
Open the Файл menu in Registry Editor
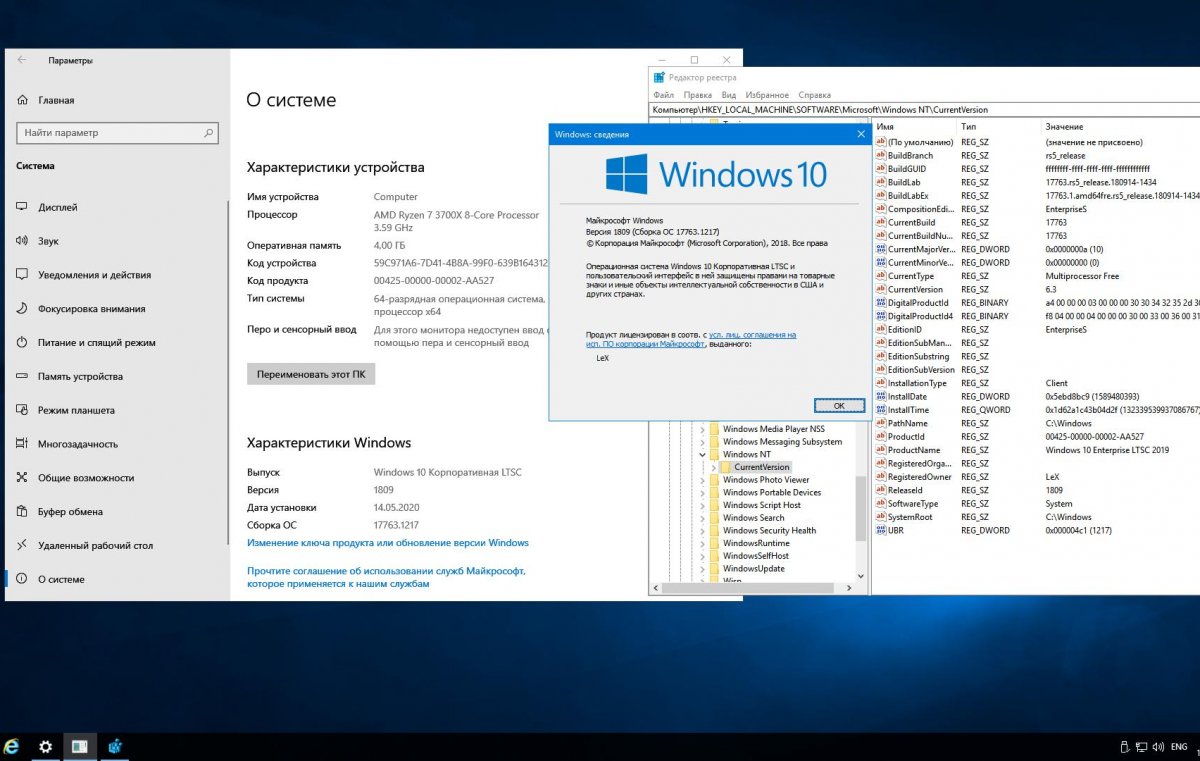tap(663, 95)
